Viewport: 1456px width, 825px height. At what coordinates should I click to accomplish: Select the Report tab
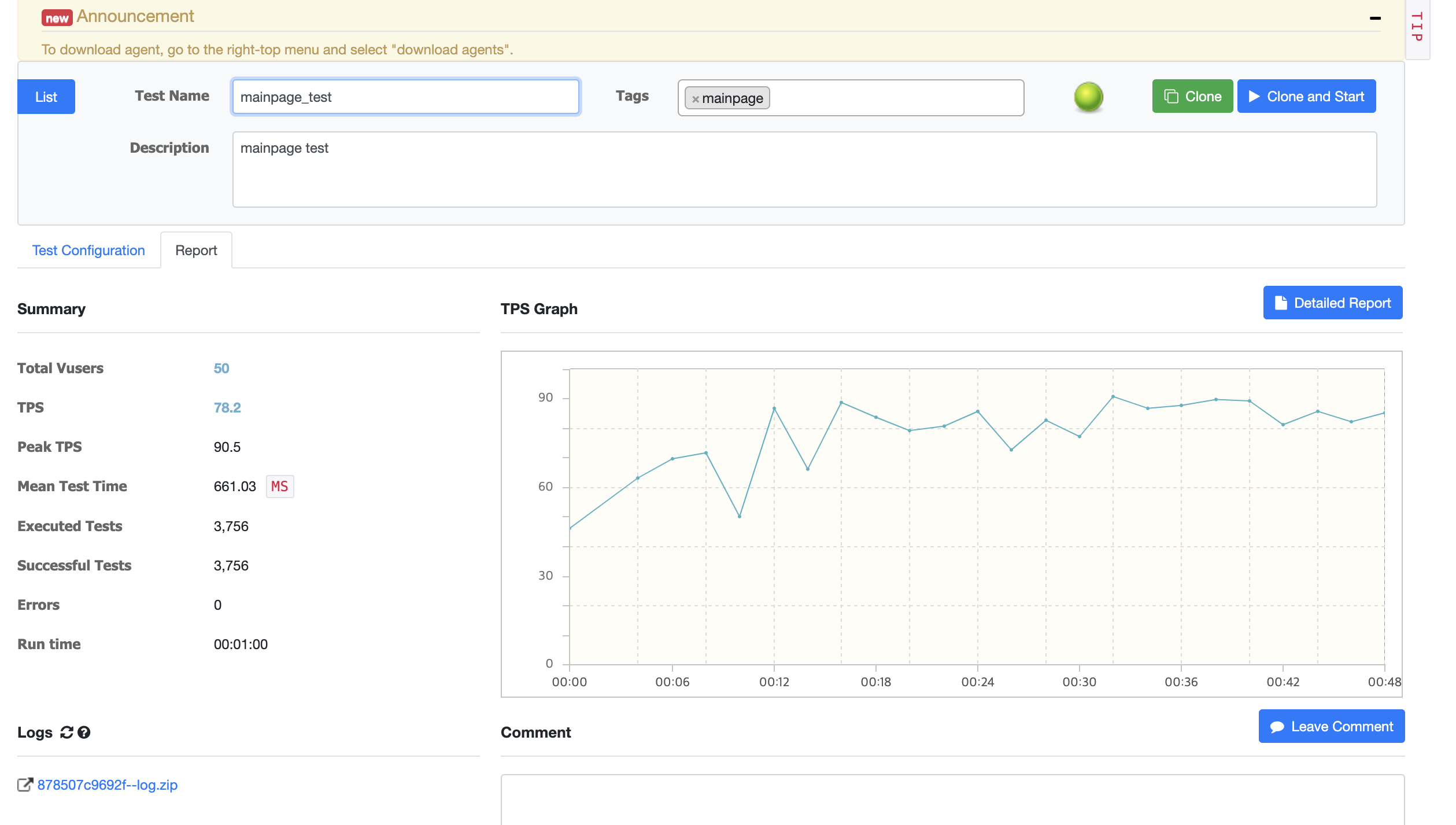pyautogui.click(x=196, y=251)
